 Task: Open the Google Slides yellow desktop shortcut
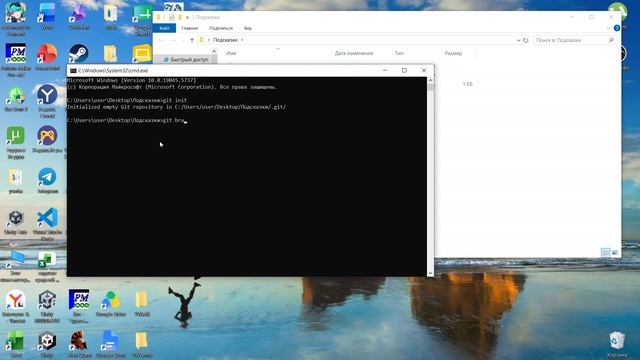click(x=142, y=54)
